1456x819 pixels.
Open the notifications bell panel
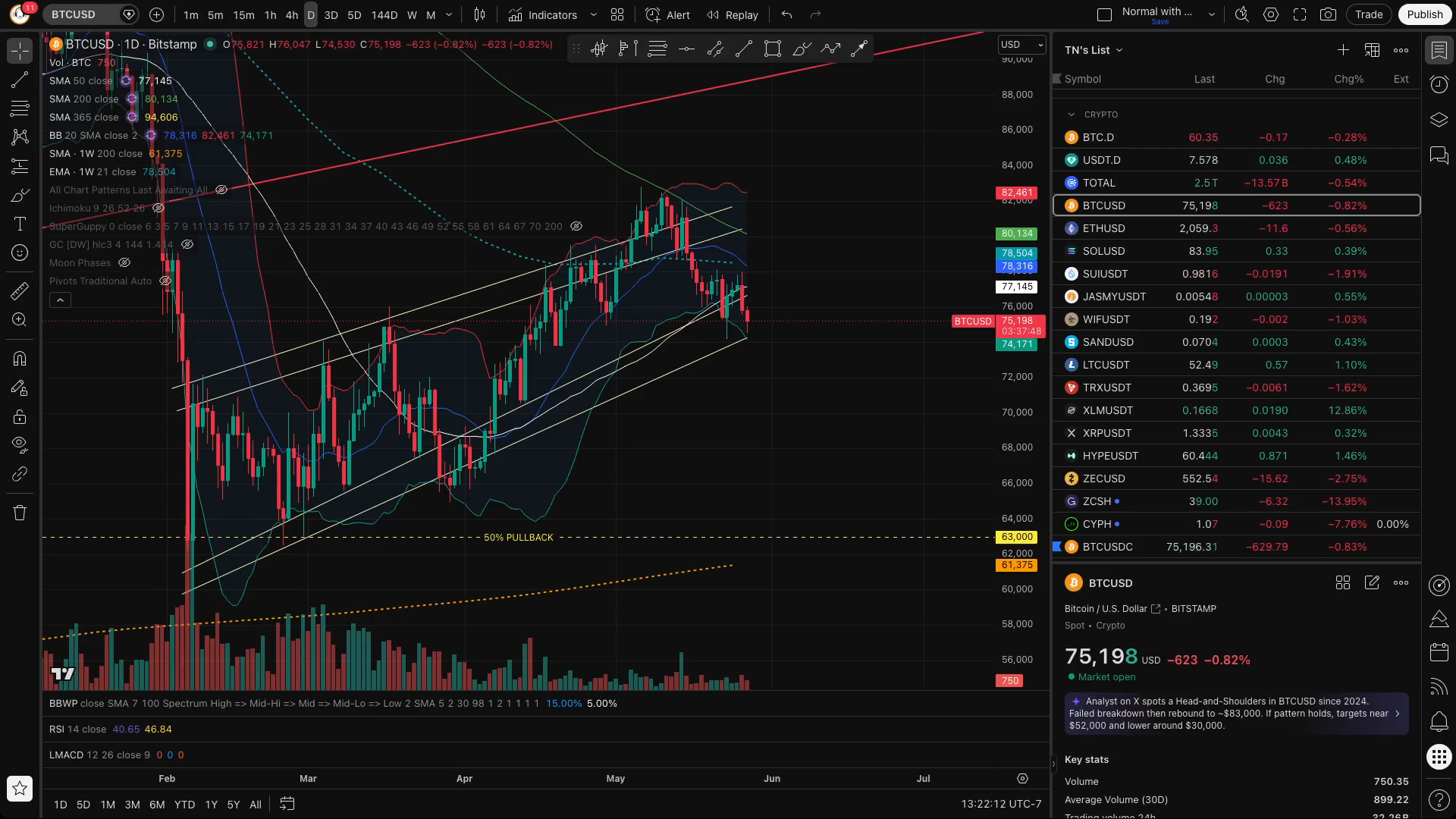pyautogui.click(x=1439, y=721)
